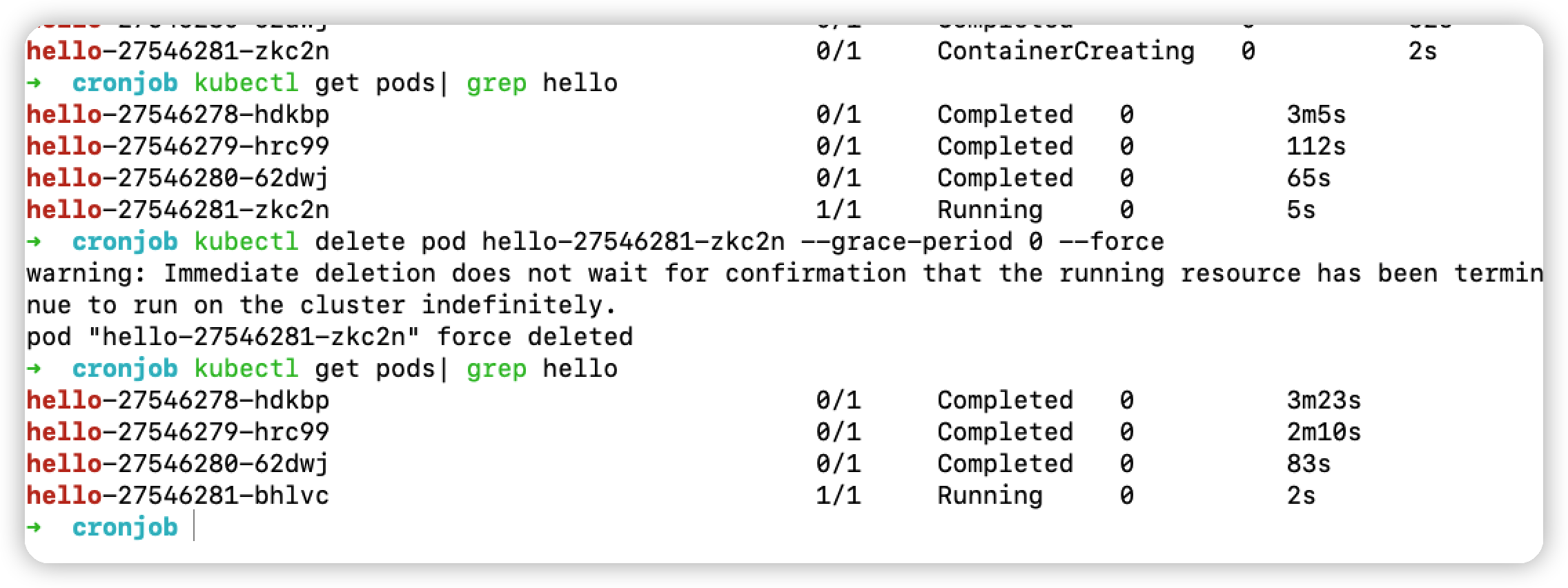Click the 83s age value
The image size is (1568, 588).
[x=1308, y=464]
